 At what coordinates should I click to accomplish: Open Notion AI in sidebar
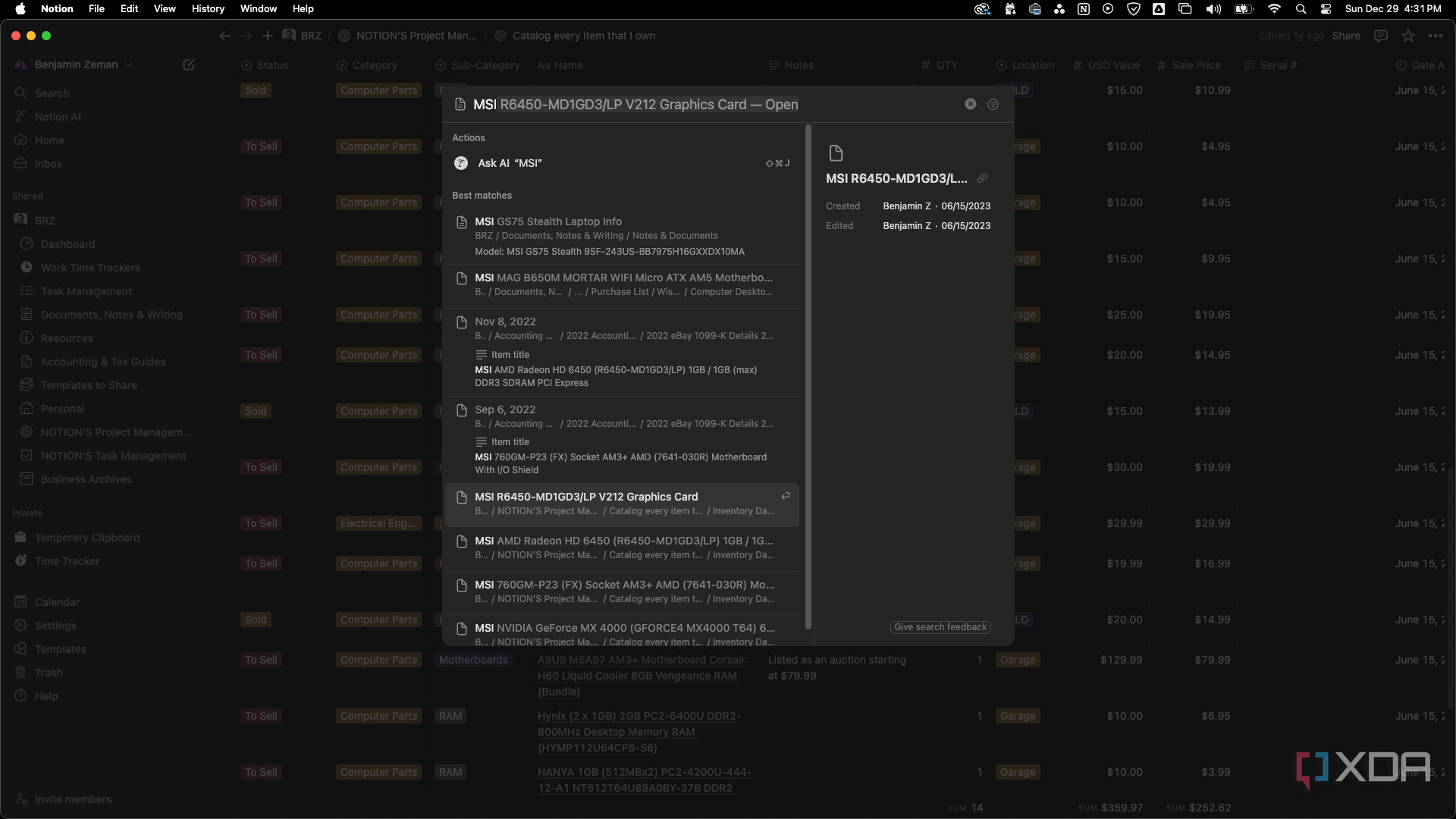57,117
